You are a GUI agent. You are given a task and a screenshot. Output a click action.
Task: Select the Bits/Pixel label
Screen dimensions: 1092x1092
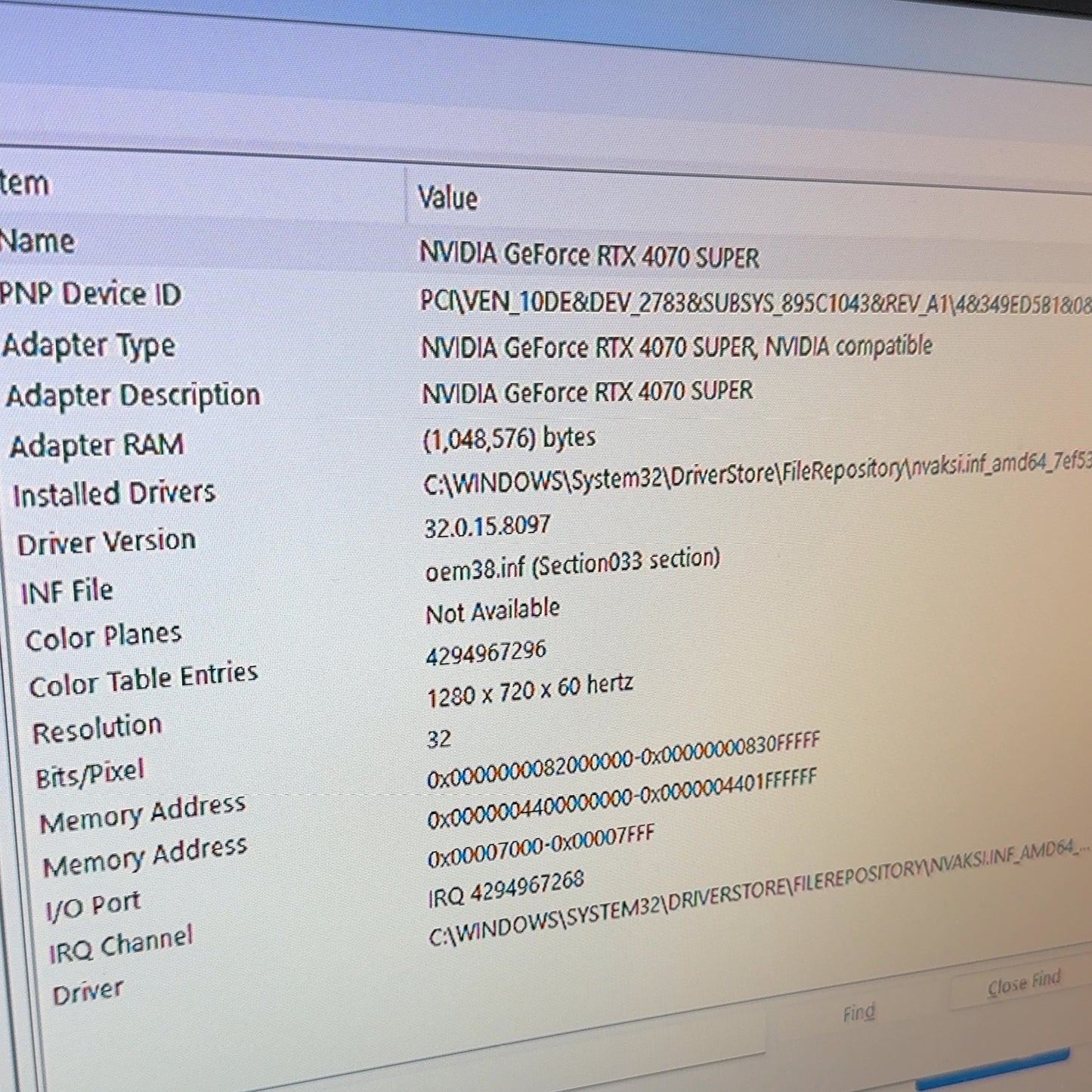(x=90, y=775)
